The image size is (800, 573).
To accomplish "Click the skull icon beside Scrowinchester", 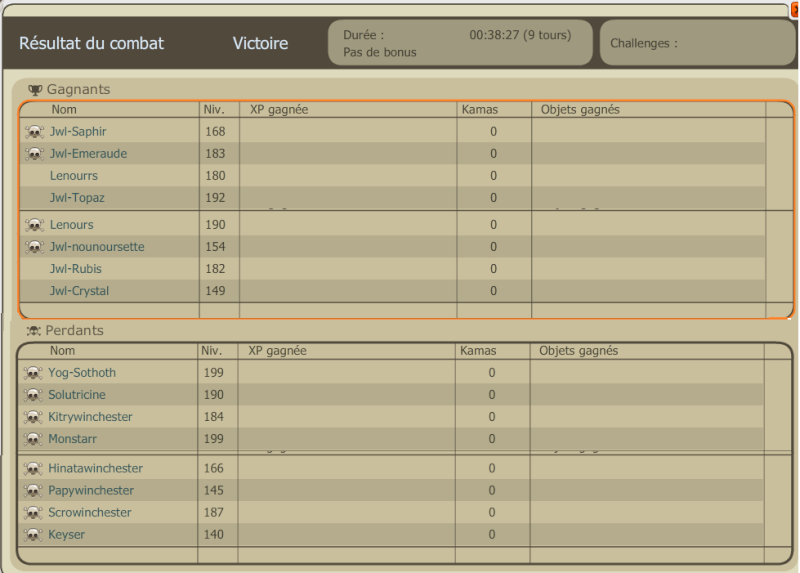I will tap(33, 513).
